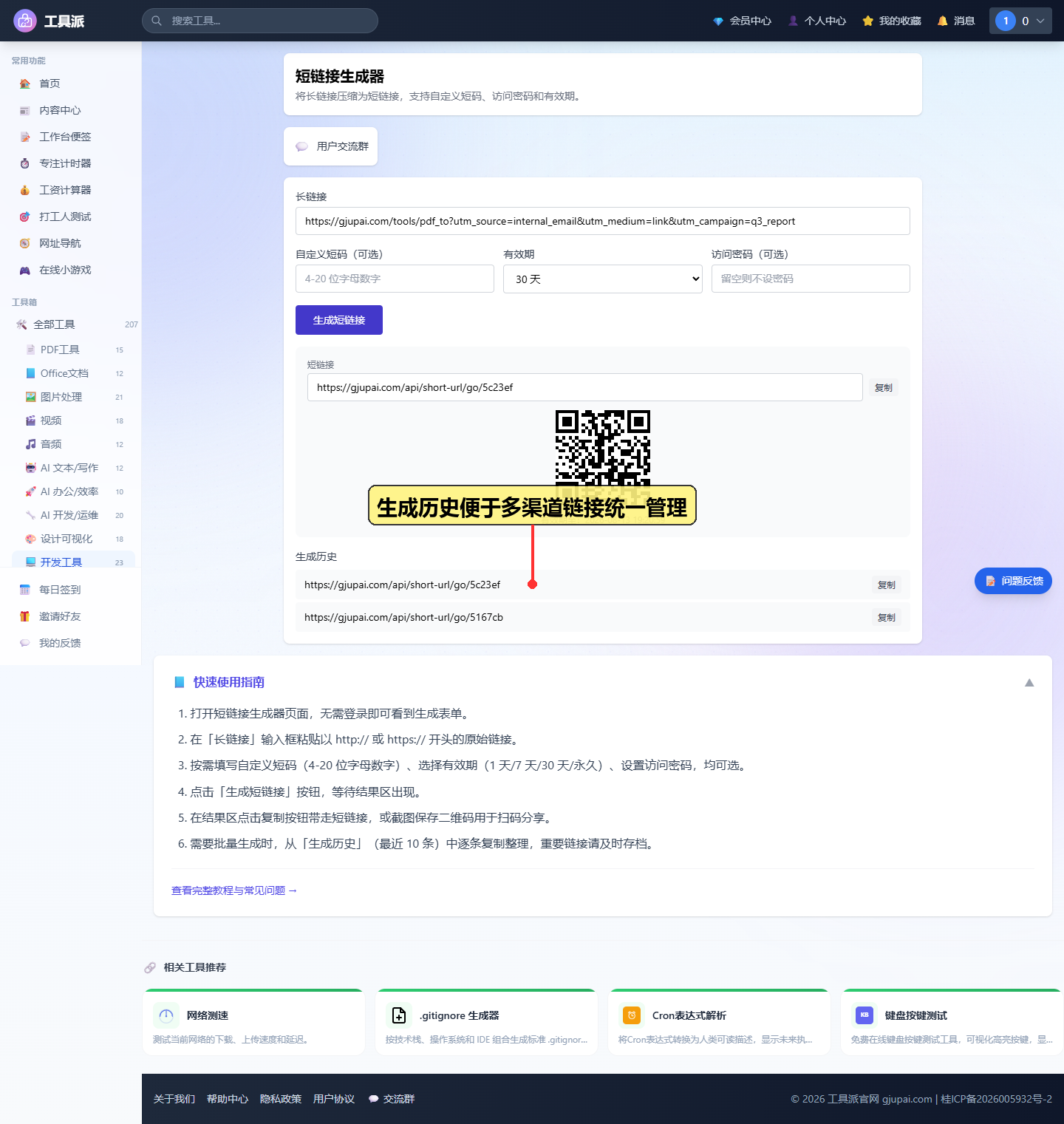Open 工作台便签 note icon
Viewport: 1064px width, 1124px height.
click(x=25, y=137)
